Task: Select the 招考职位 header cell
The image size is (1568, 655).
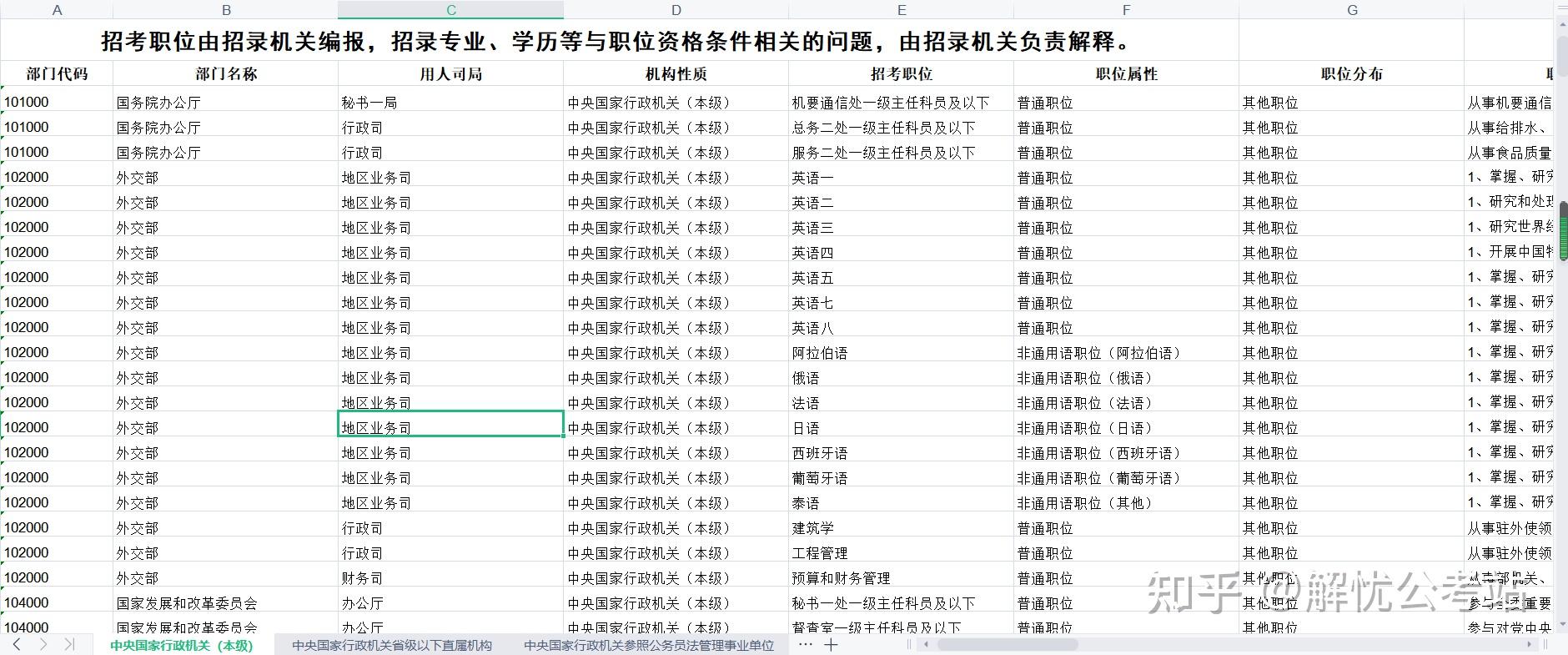Action: coord(902,73)
